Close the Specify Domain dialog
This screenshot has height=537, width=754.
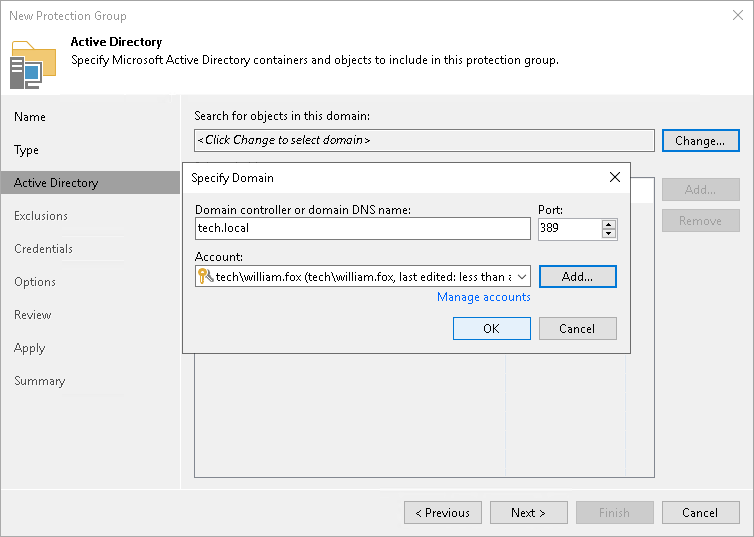[615, 178]
